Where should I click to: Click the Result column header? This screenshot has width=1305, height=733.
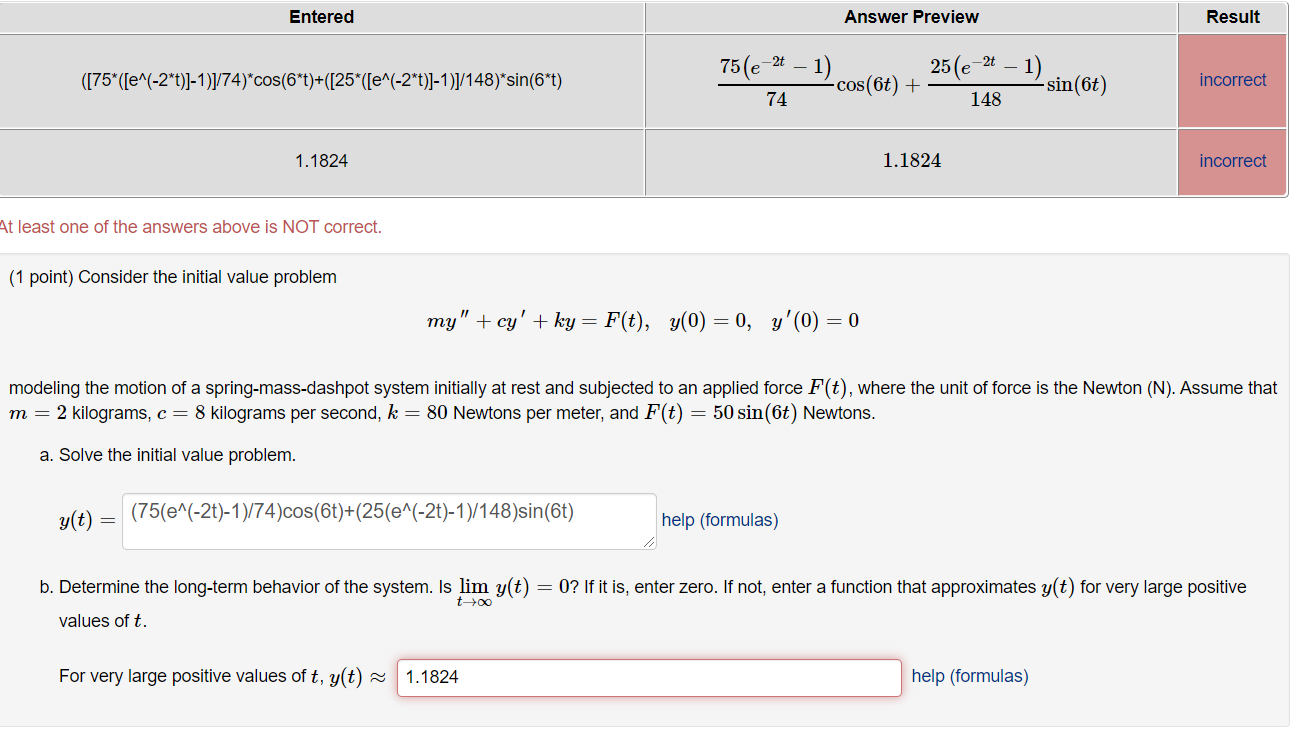[1232, 17]
